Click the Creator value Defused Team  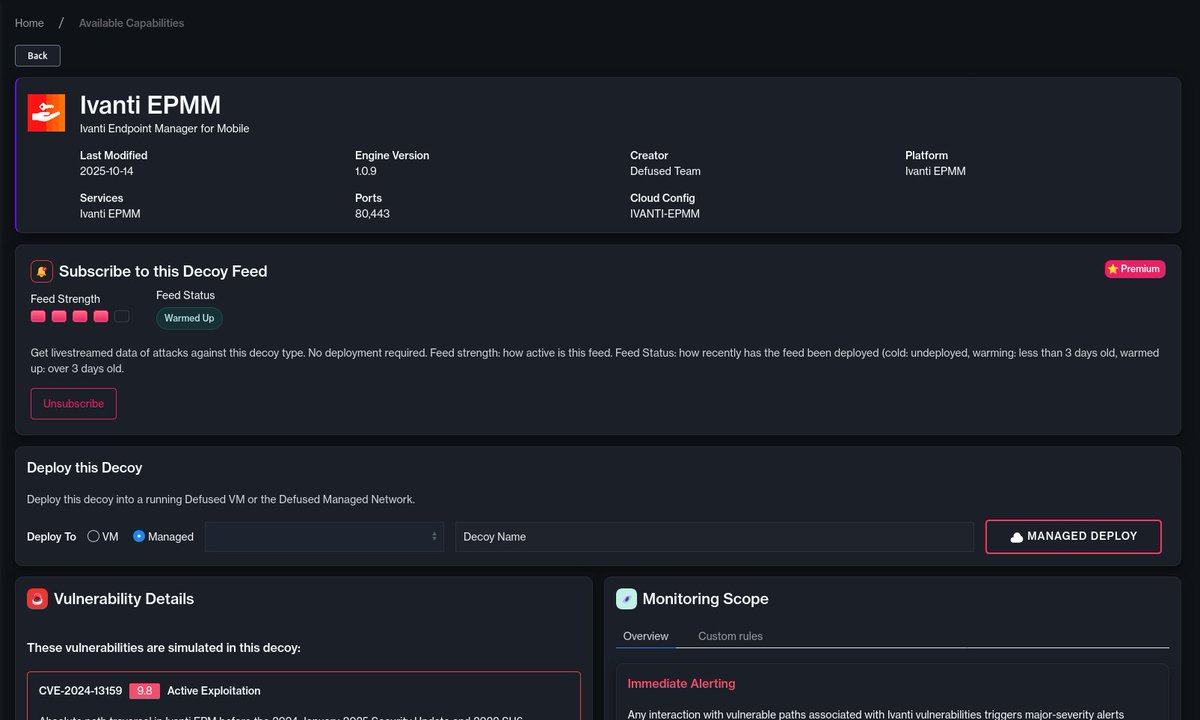tap(665, 171)
